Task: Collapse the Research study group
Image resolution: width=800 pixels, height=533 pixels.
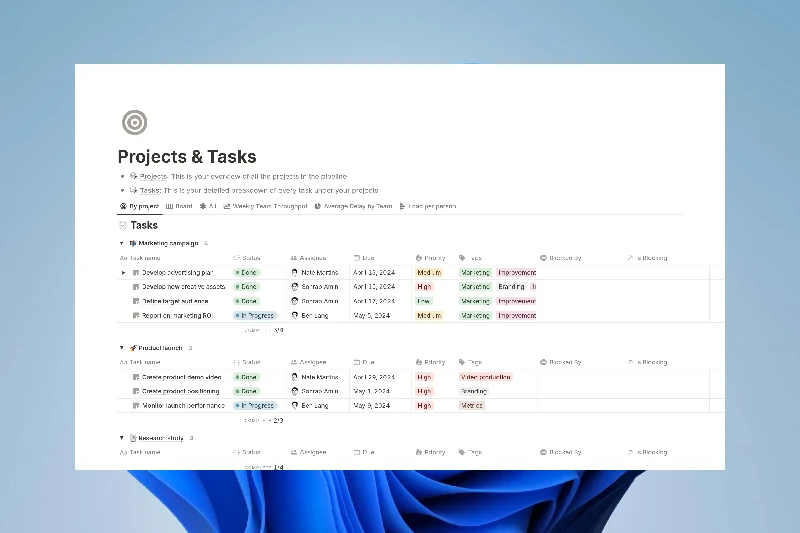Action: (121, 438)
